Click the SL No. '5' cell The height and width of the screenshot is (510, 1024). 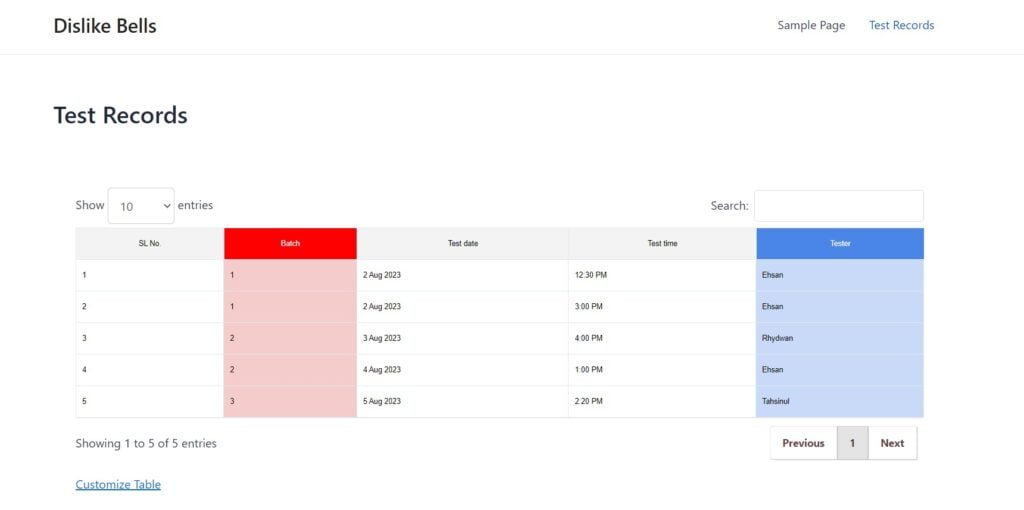[x=150, y=401]
